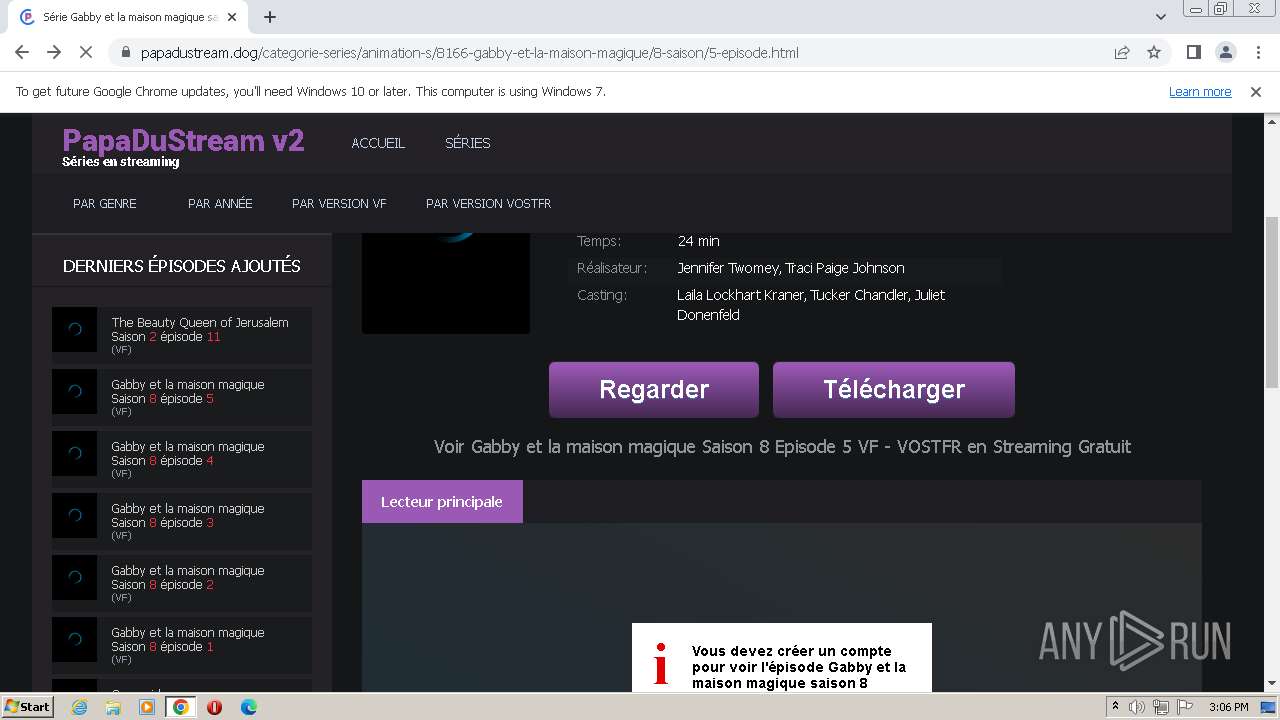Image resolution: width=1280 pixels, height=720 pixels.
Task: Open the PAR GENRE menu
Action: [105, 203]
